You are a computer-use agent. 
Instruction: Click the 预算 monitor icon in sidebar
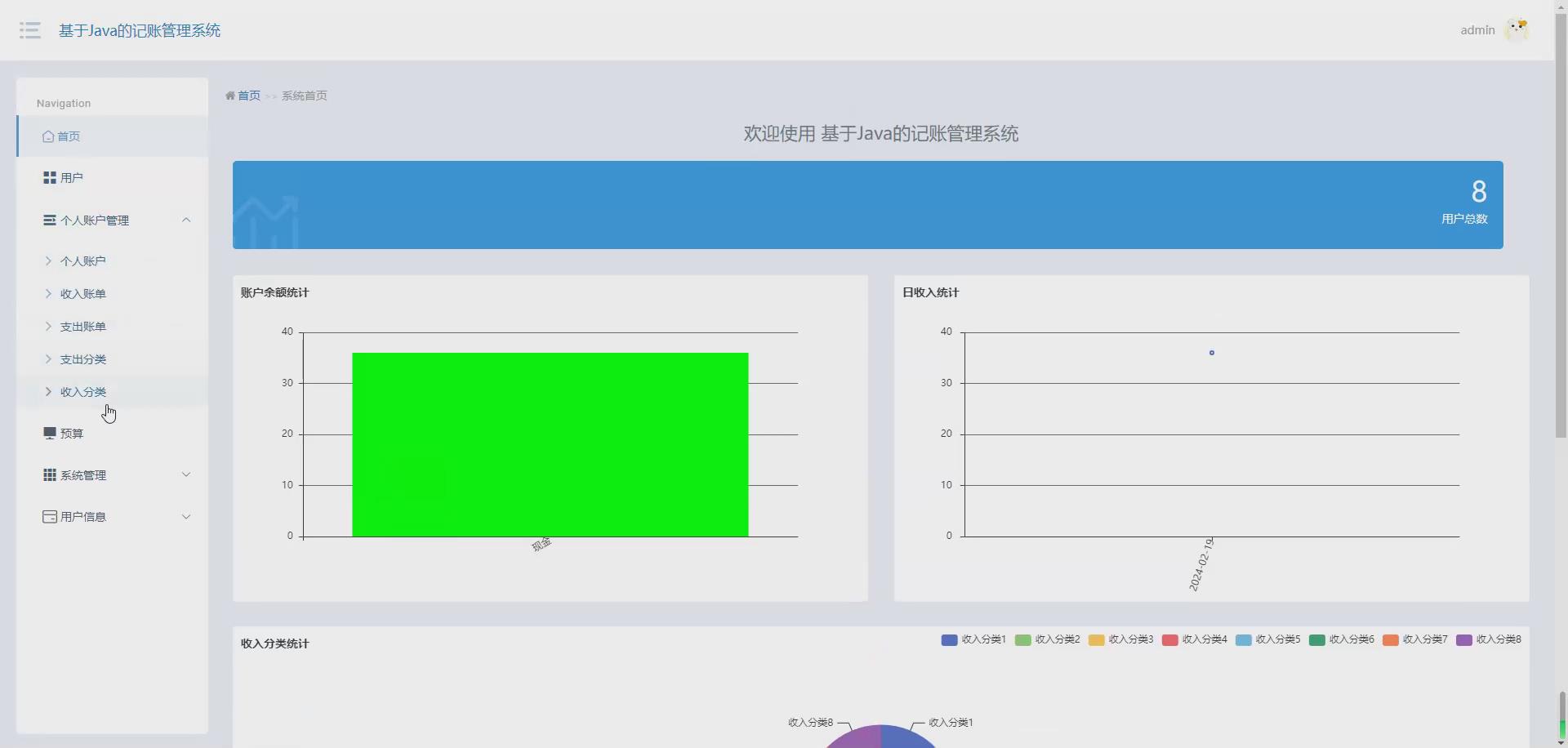[48, 433]
